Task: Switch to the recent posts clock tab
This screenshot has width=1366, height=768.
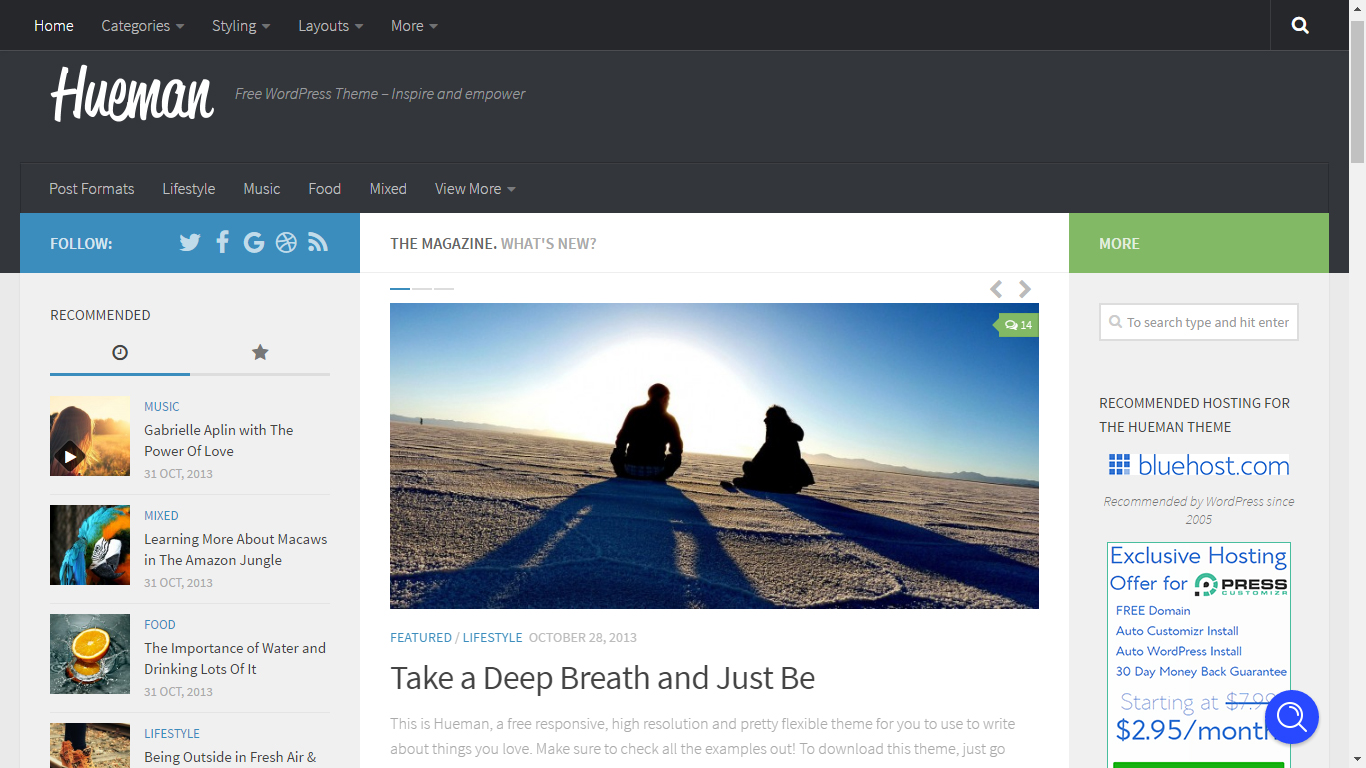Action: (x=120, y=352)
